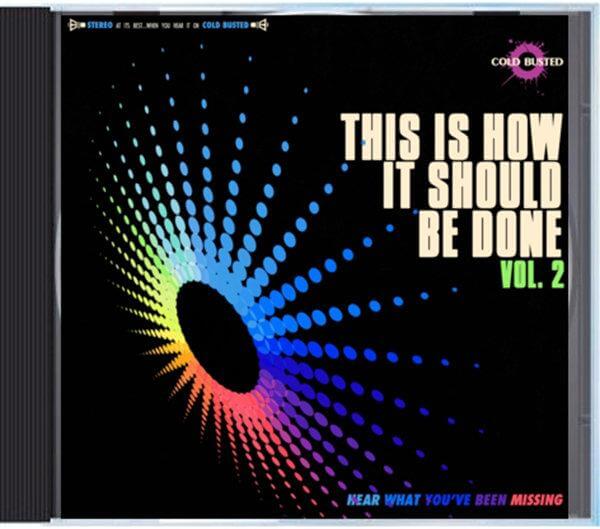The image size is (600, 529).
Task: Click the "Stereo at its best" banner text
Action: 168,26
